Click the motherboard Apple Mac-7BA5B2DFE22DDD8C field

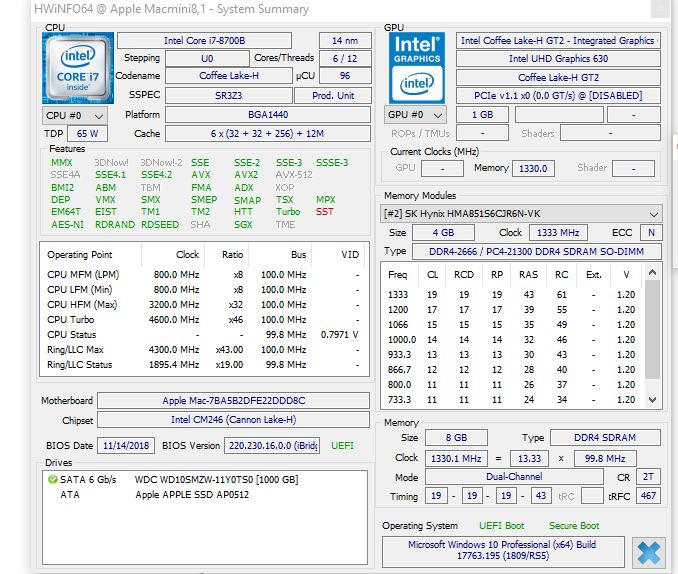tap(233, 401)
